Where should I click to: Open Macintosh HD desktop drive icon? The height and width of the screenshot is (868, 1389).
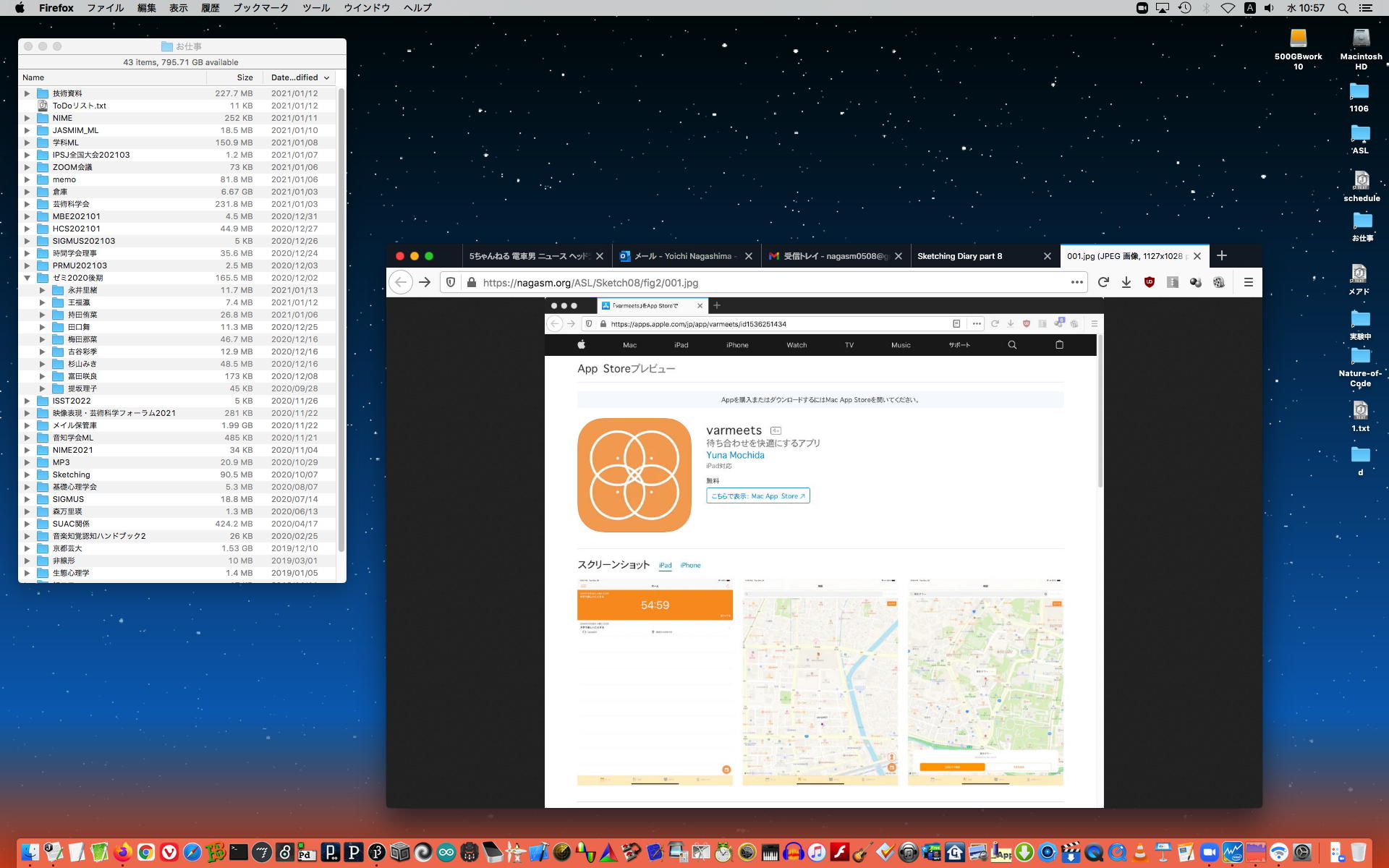click(x=1361, y=39)
